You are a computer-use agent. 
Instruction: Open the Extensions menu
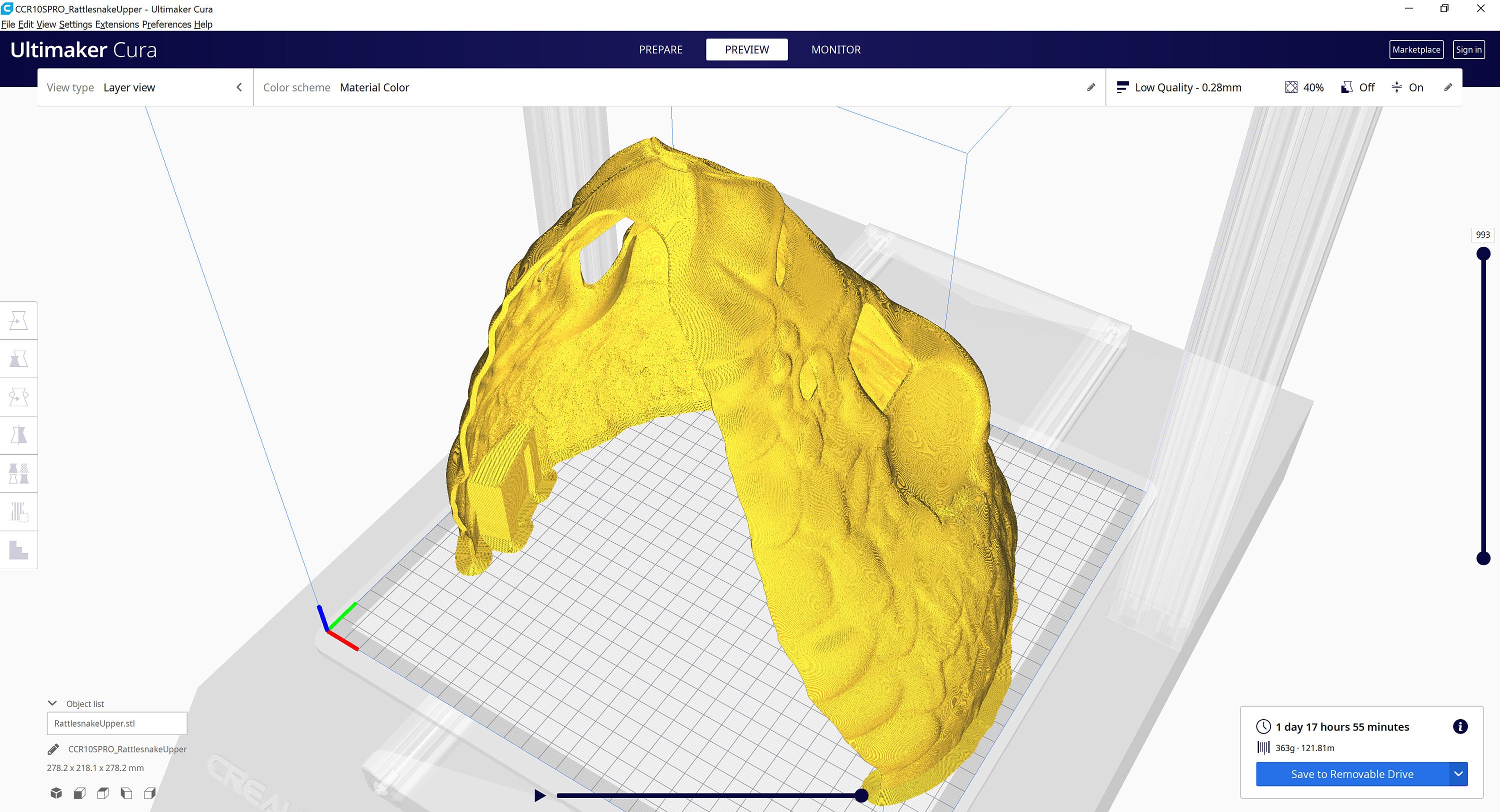coord(117,24)
